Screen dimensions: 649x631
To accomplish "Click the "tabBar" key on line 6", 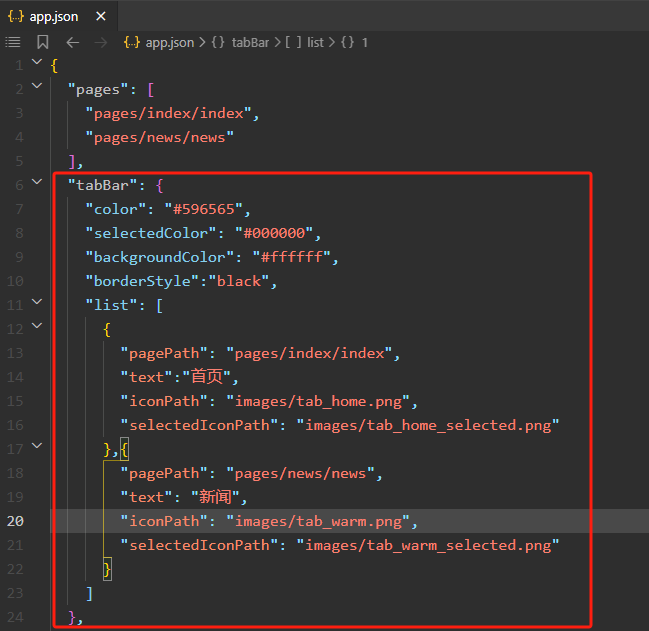I will point(102,185).
